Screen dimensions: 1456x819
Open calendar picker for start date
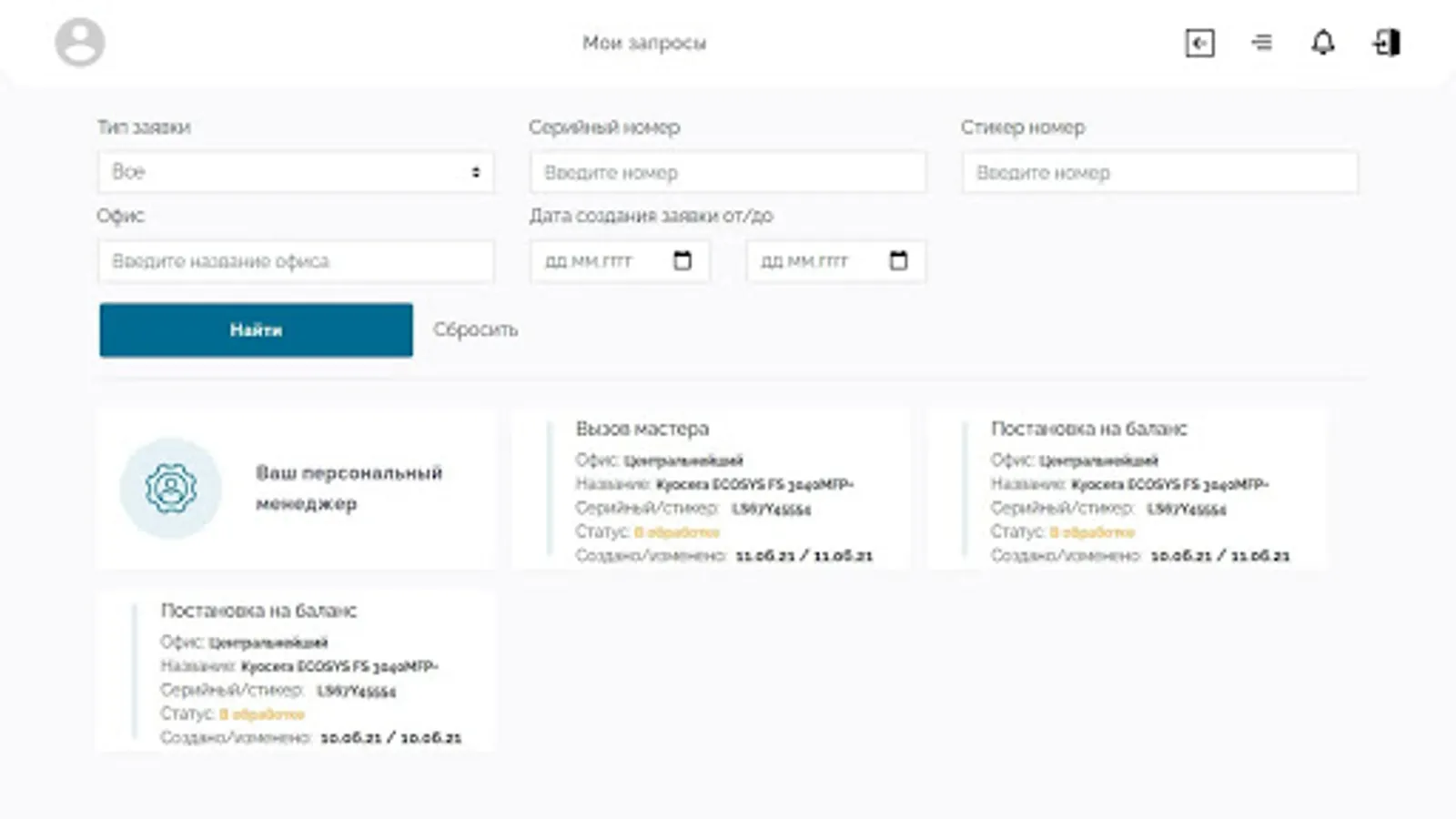pyautogui.click(x=682, y=261)
